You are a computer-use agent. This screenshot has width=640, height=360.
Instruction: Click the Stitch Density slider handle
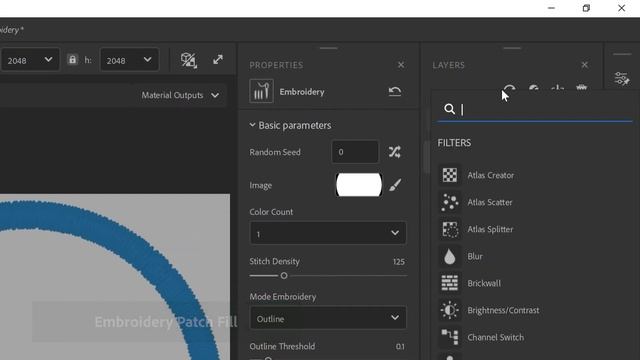click(x=284, y=276)
